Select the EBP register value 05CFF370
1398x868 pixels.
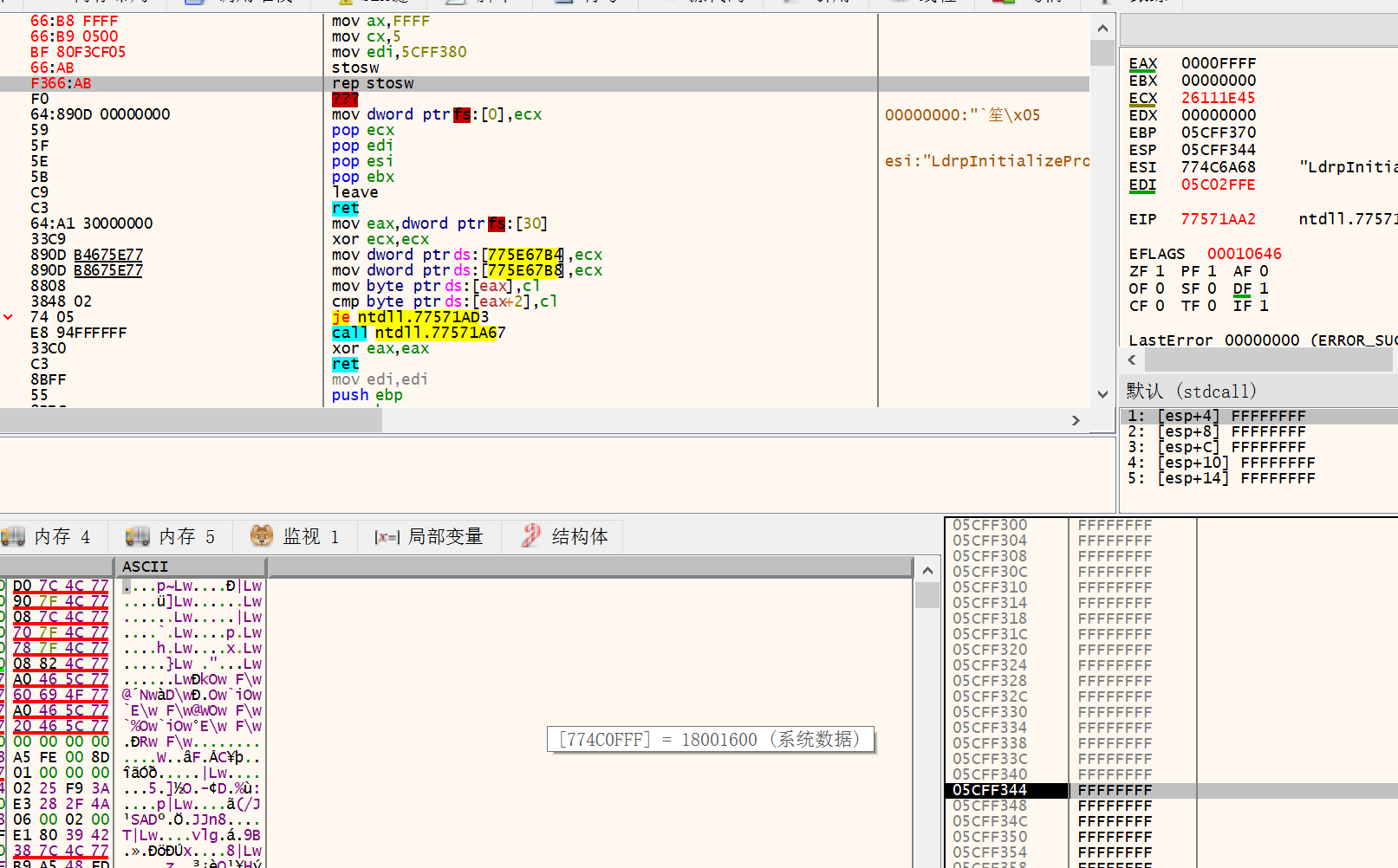[1219, 133]
